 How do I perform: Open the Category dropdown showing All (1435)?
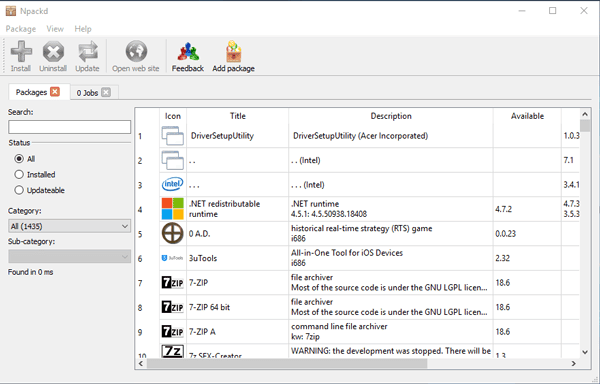pyautogui.click(x=69, y=226)
